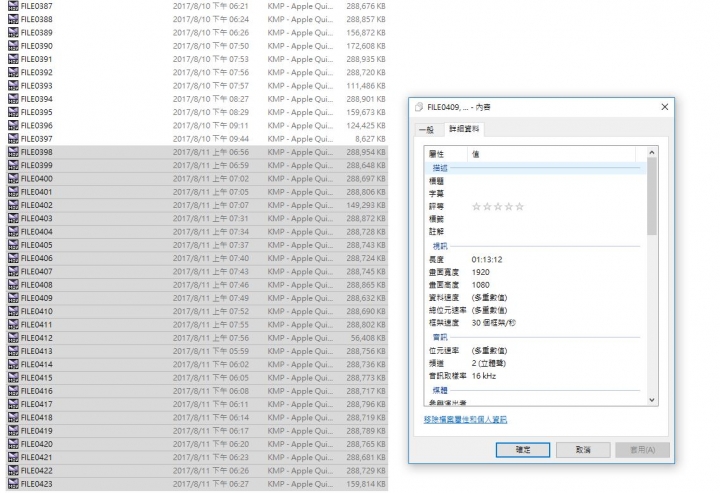Set the rating to five stars

coord(519,207)
